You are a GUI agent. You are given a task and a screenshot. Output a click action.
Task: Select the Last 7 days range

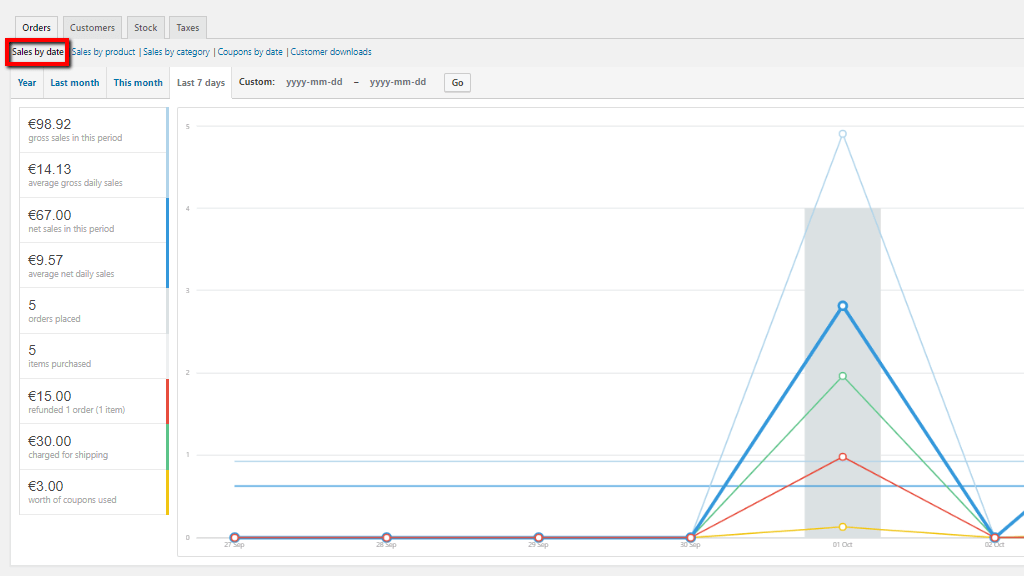point(201,83)
